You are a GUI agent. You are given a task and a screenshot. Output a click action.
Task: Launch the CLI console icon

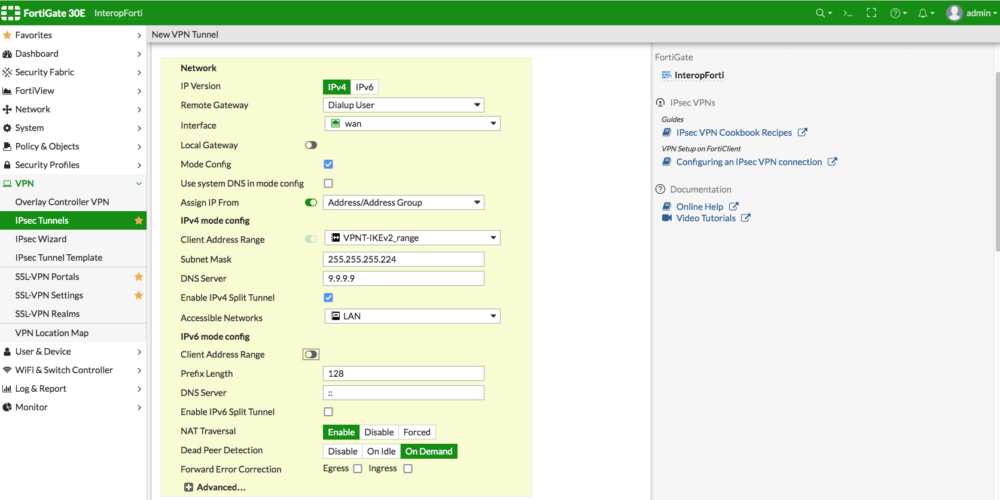point(848,13)
